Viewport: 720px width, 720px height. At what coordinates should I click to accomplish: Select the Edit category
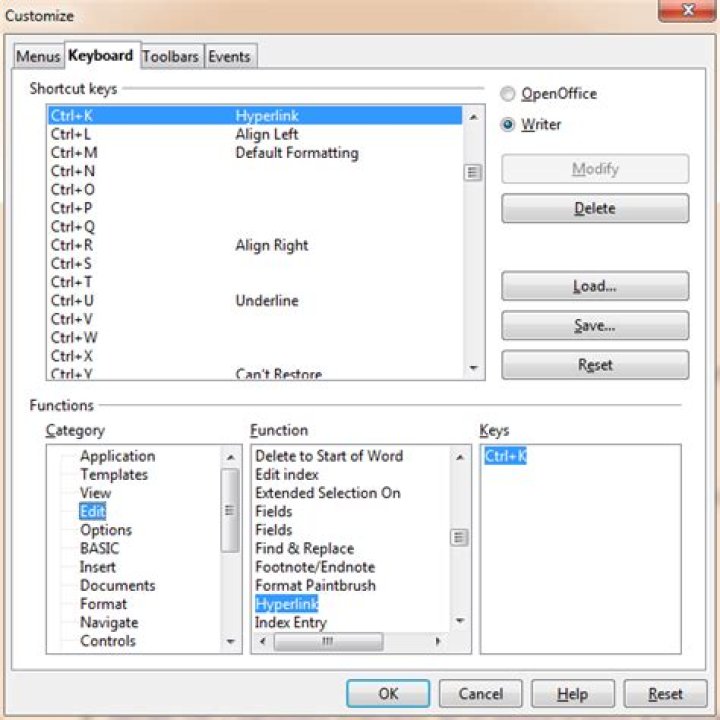(x=93, y=512)
